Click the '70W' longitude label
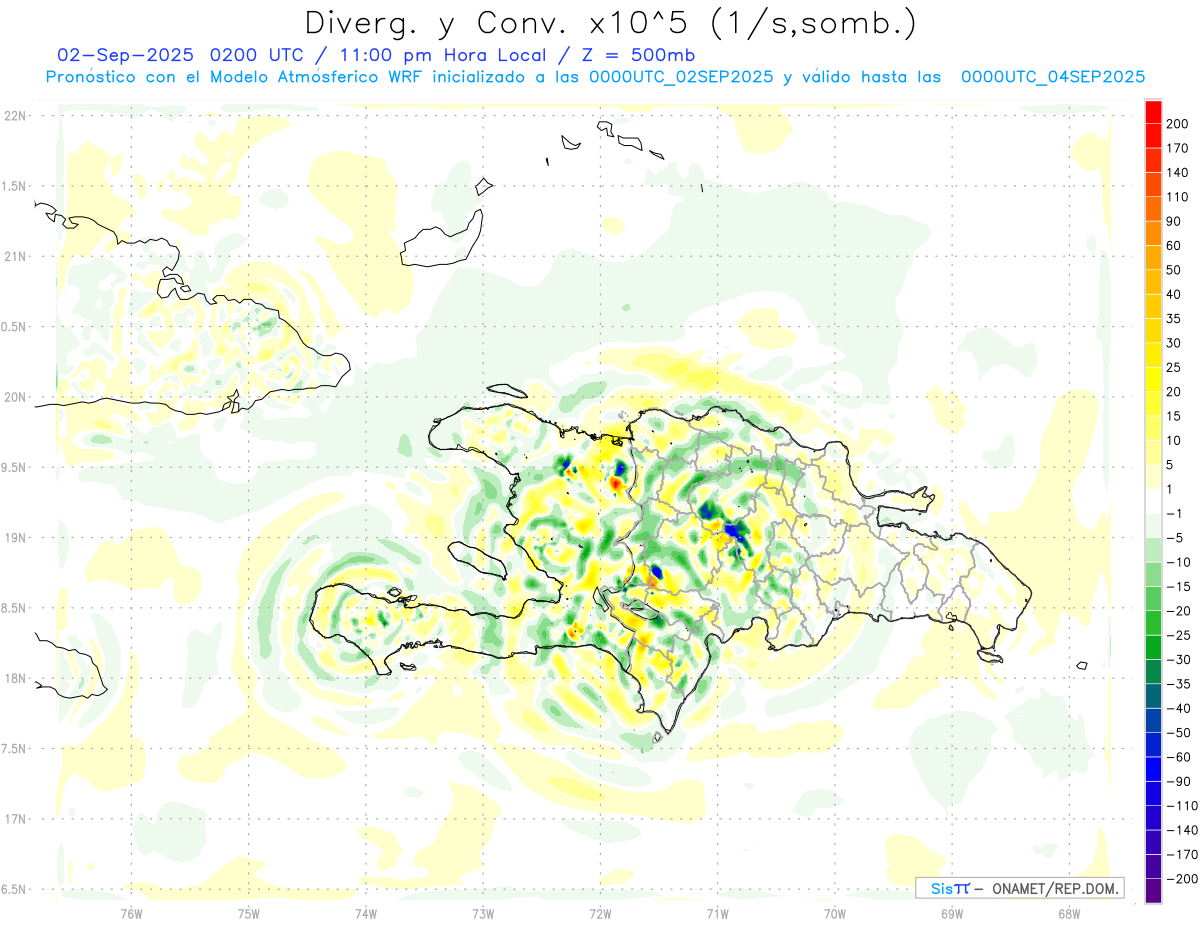This screenshot has height=927, width=1200. point(835,914)
